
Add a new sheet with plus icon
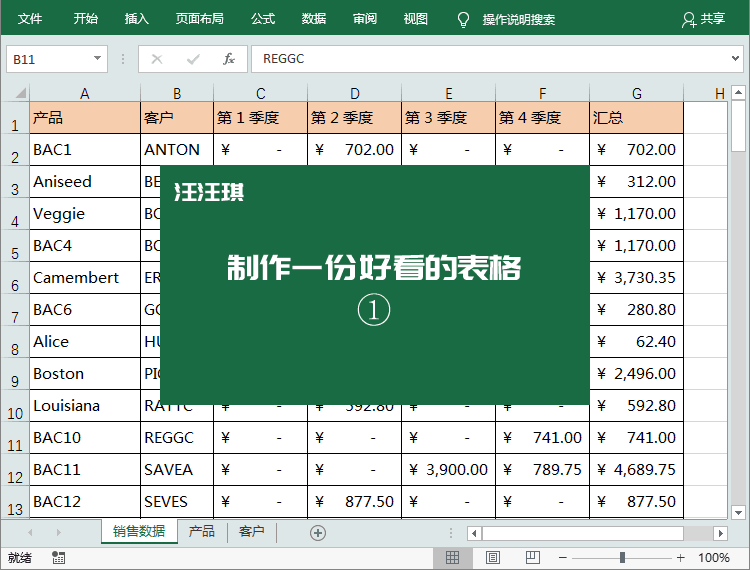coord(318,533)
